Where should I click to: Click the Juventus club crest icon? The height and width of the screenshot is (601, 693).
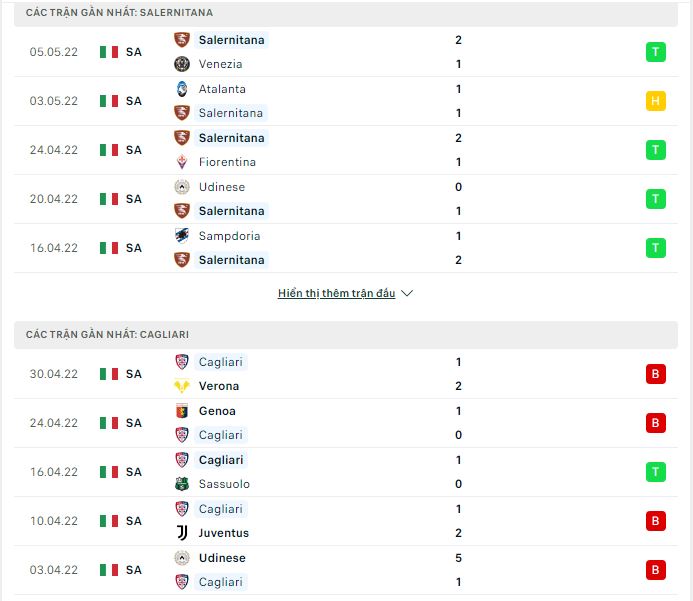point(182,533)
